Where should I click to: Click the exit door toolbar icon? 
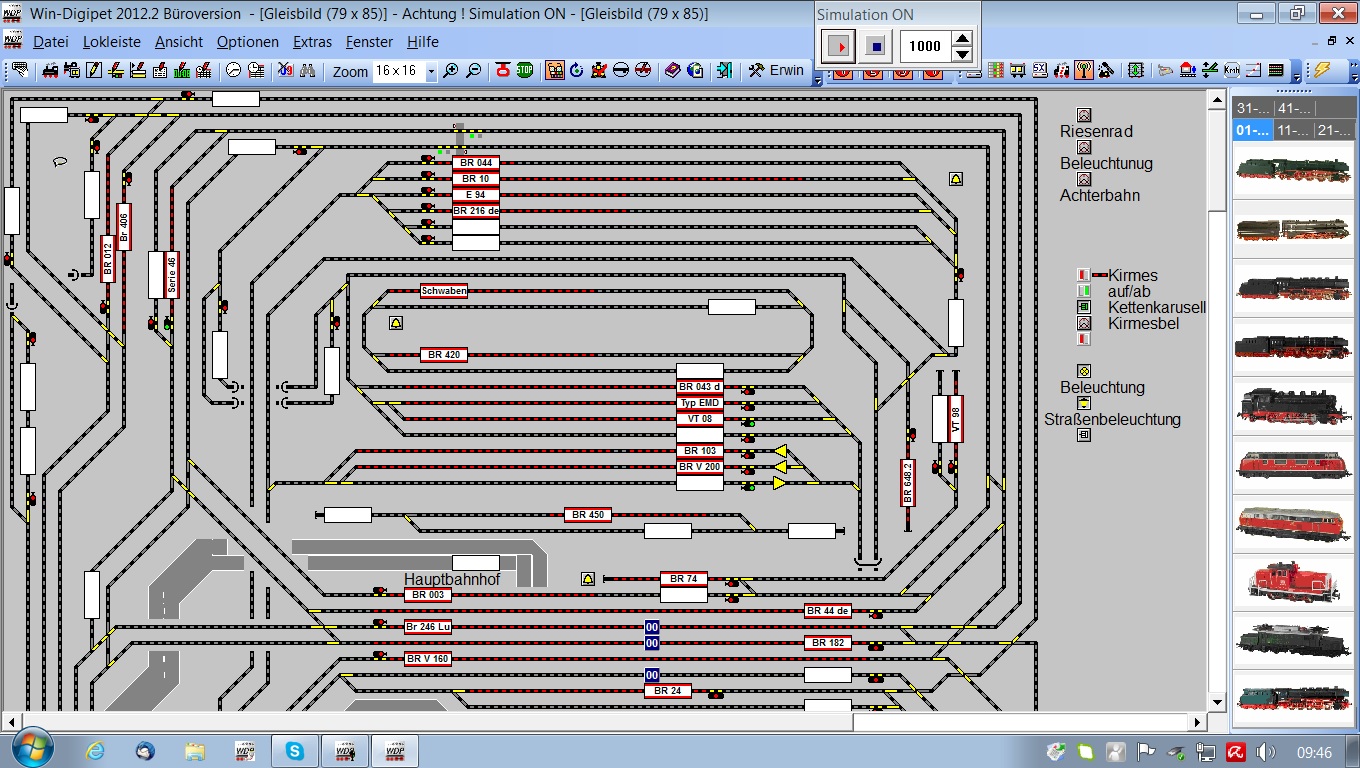(726, 71)
